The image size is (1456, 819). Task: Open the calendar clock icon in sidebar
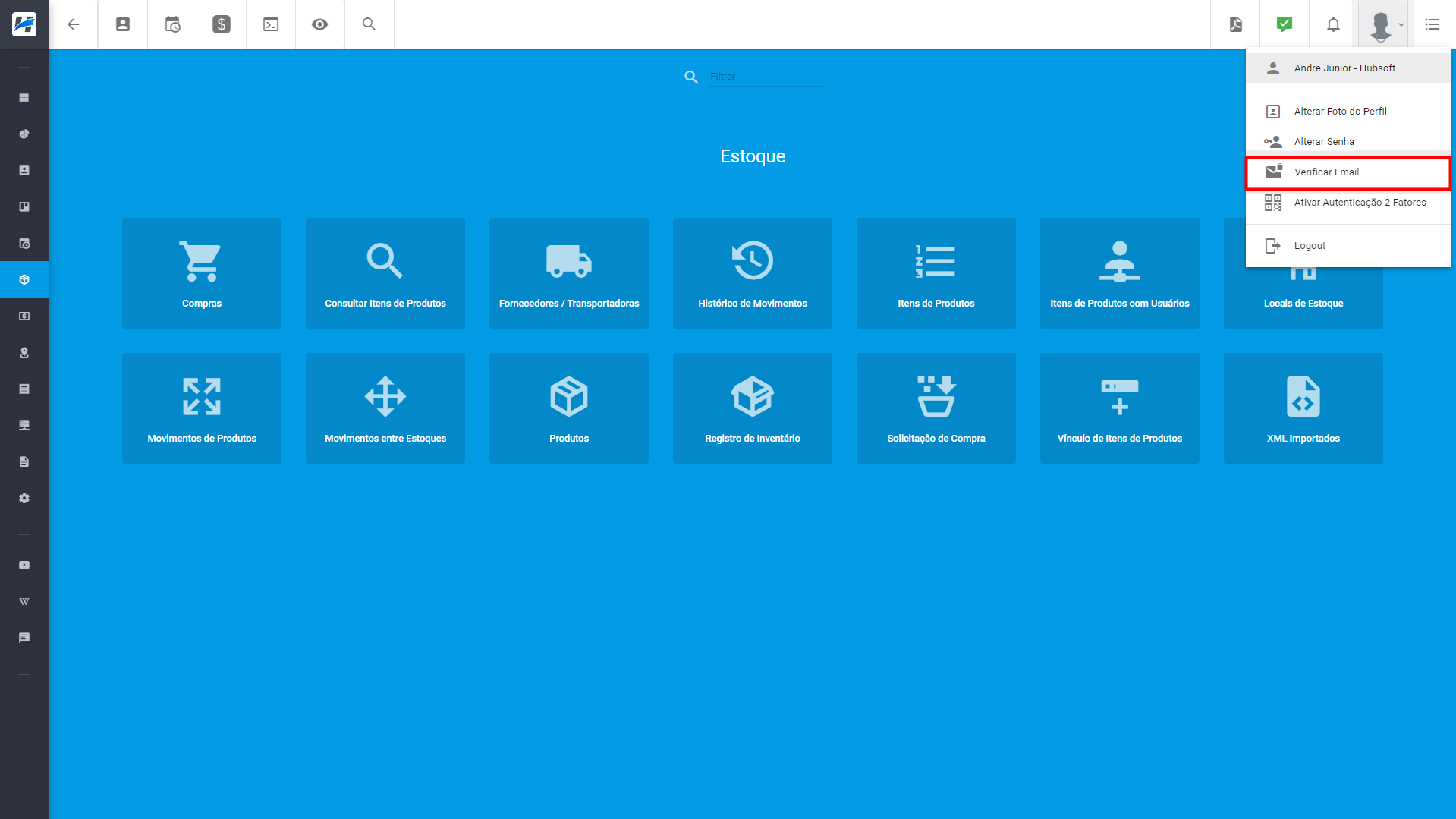tap(24, 243)
